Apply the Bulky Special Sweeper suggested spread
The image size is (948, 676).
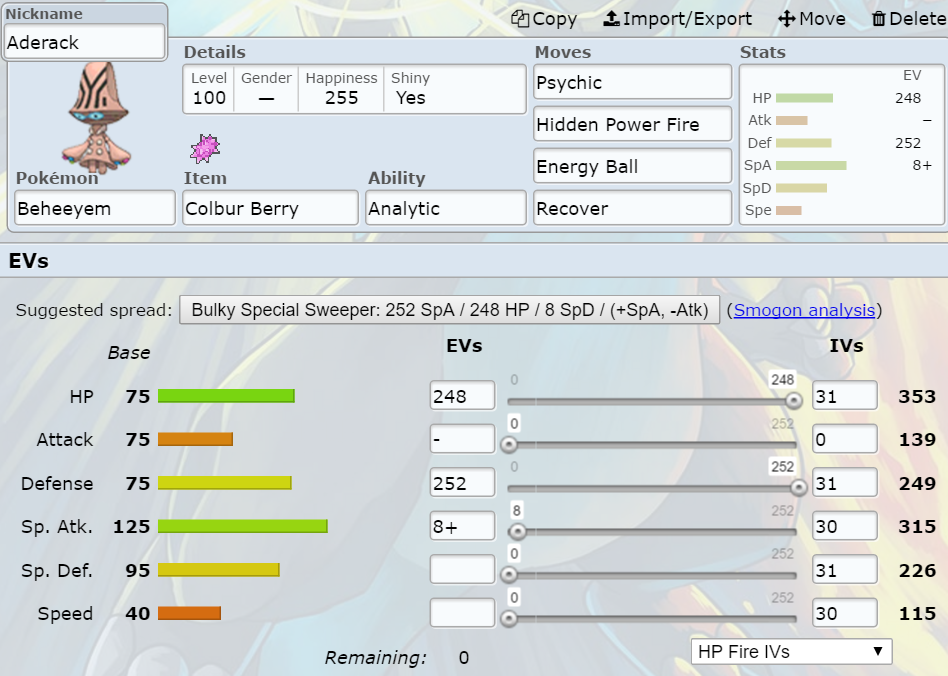pyautogui.click(x=449, y=310)
